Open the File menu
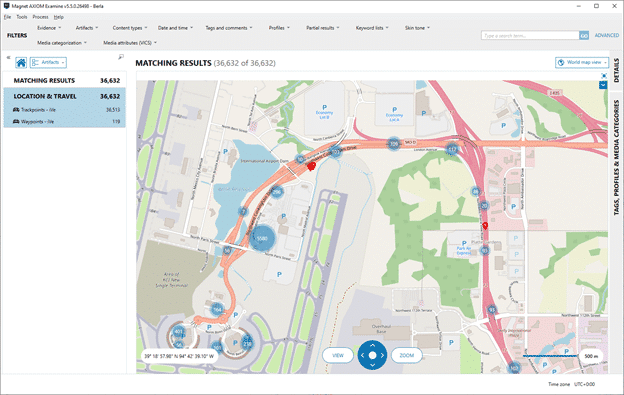624x395 pixels. [8, 17]
